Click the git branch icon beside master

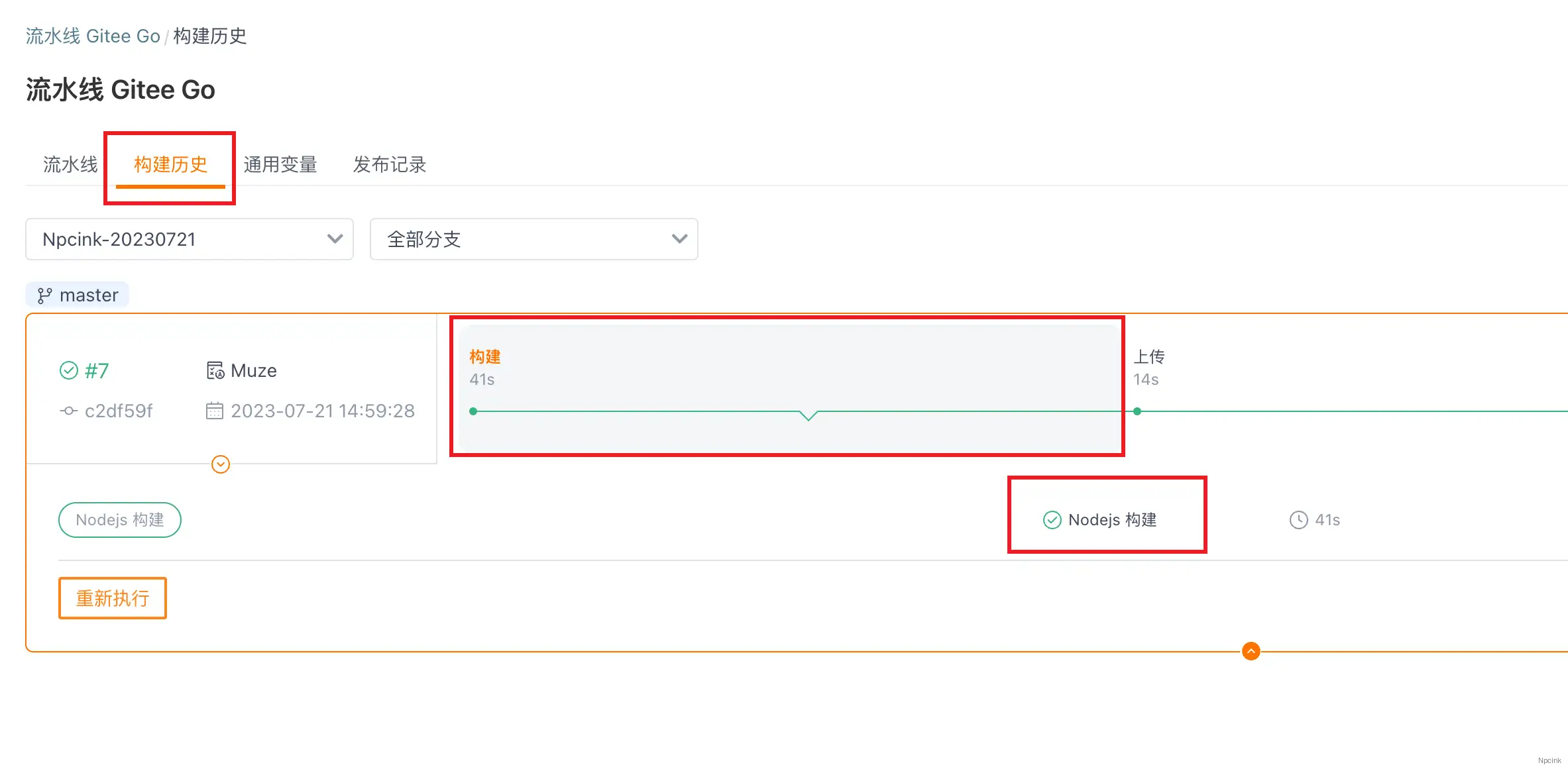[44, 295]
